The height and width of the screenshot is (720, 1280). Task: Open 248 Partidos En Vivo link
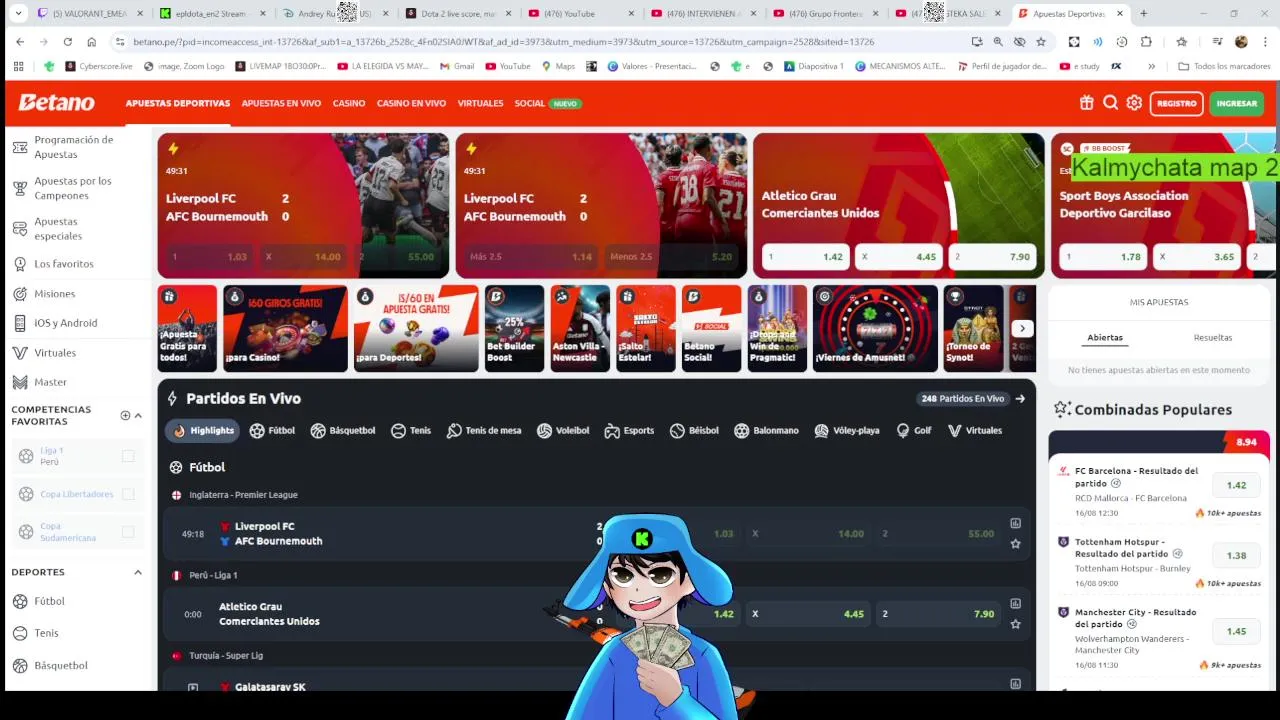pyautogui.click(x=972, y=399)
